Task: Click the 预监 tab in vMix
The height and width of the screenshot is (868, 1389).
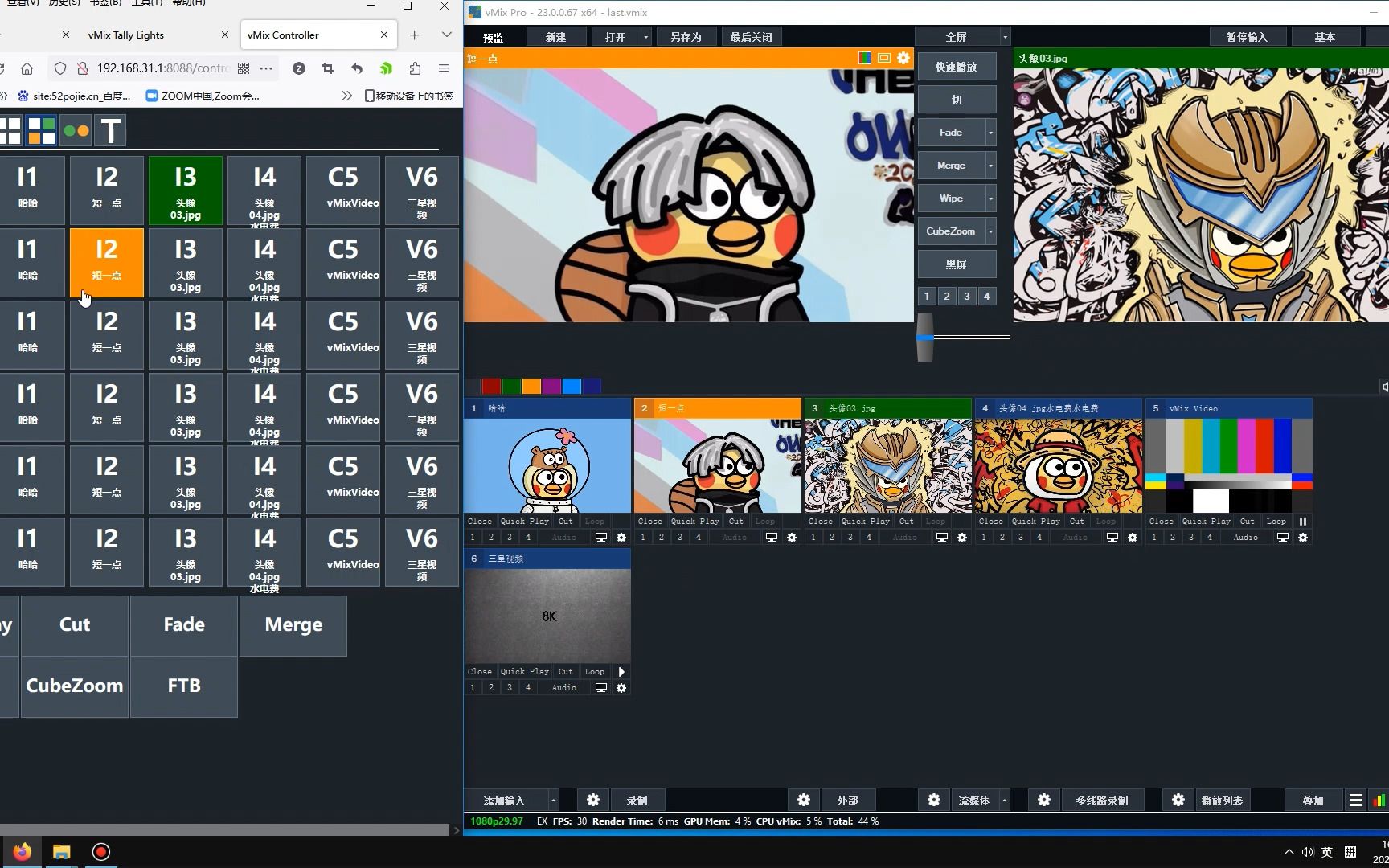Action: (494, 37)
